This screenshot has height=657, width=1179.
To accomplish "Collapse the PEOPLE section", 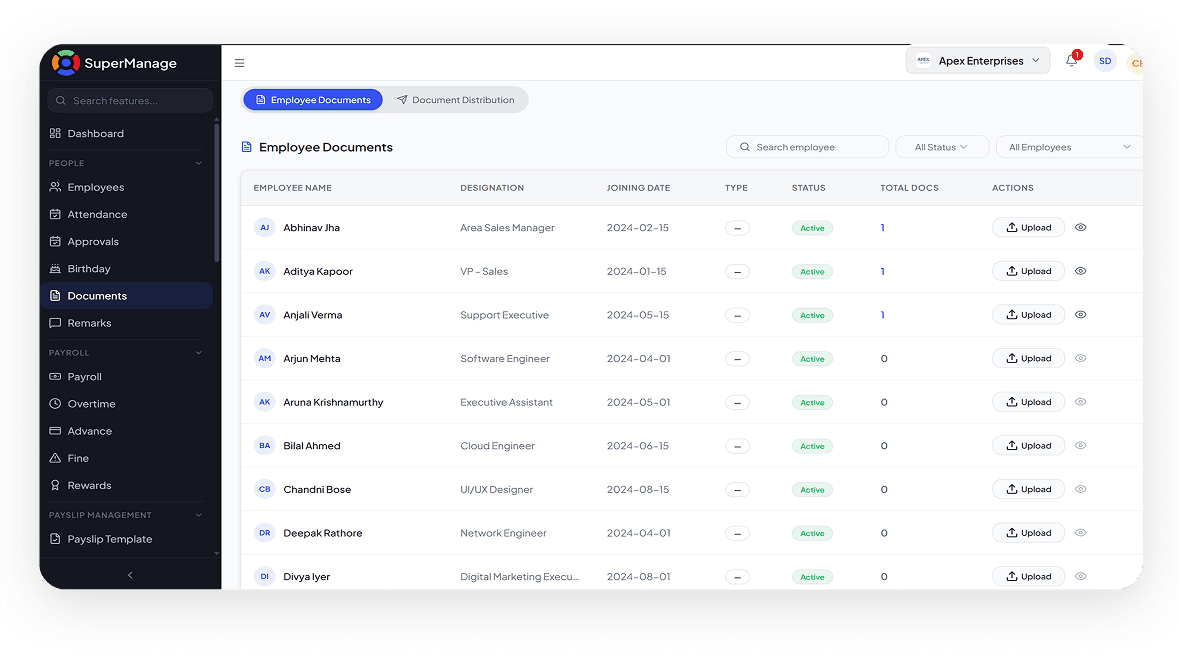I will pyautogui.click(x=199, y=163).
